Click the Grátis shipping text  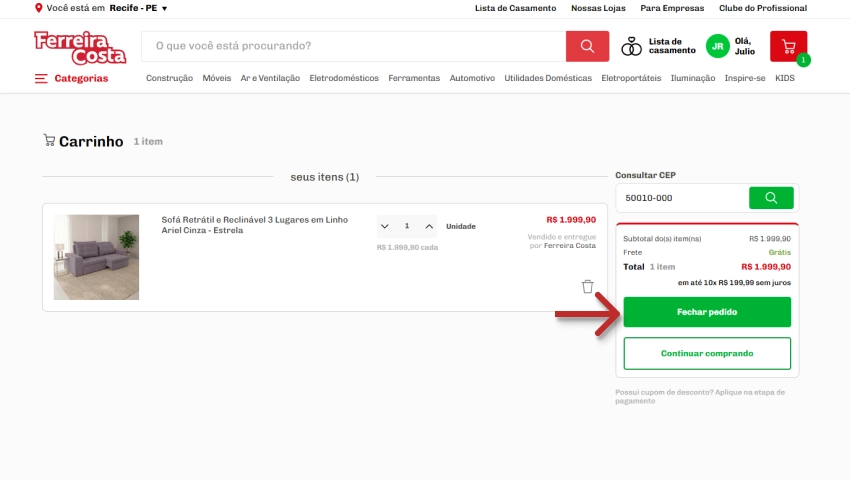point(780,252)
